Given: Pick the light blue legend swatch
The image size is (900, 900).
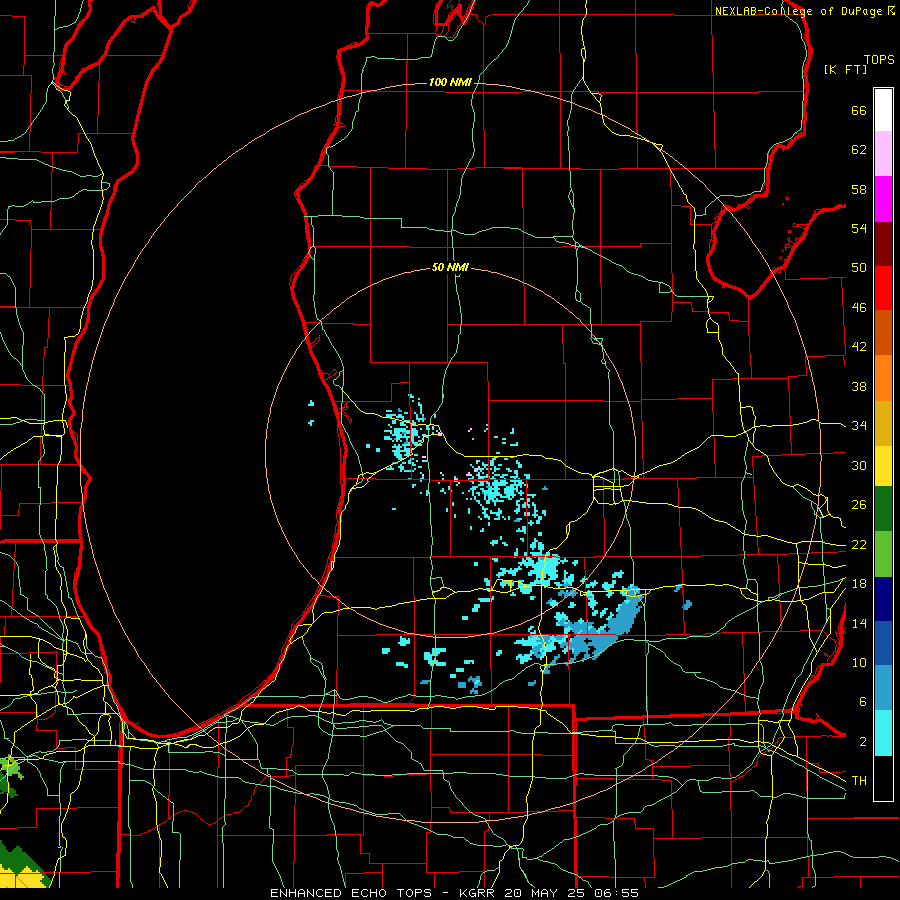Looking at the screenshot, I should 883,688.
